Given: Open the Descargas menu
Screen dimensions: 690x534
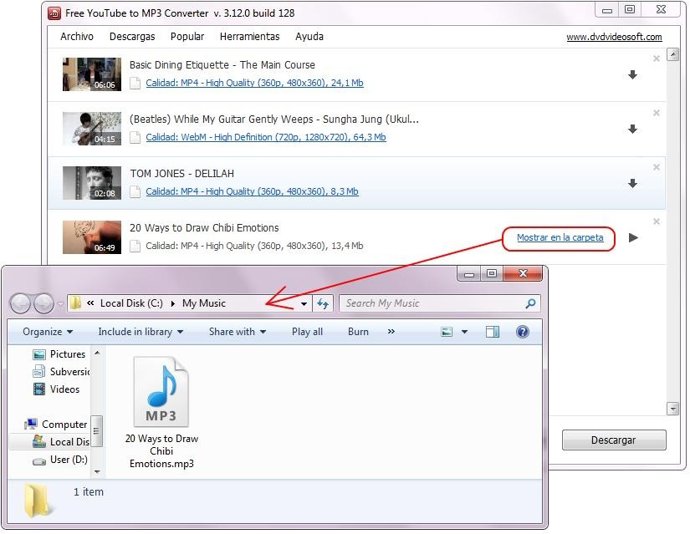Looking at the screenshot, I should (132, 37).
